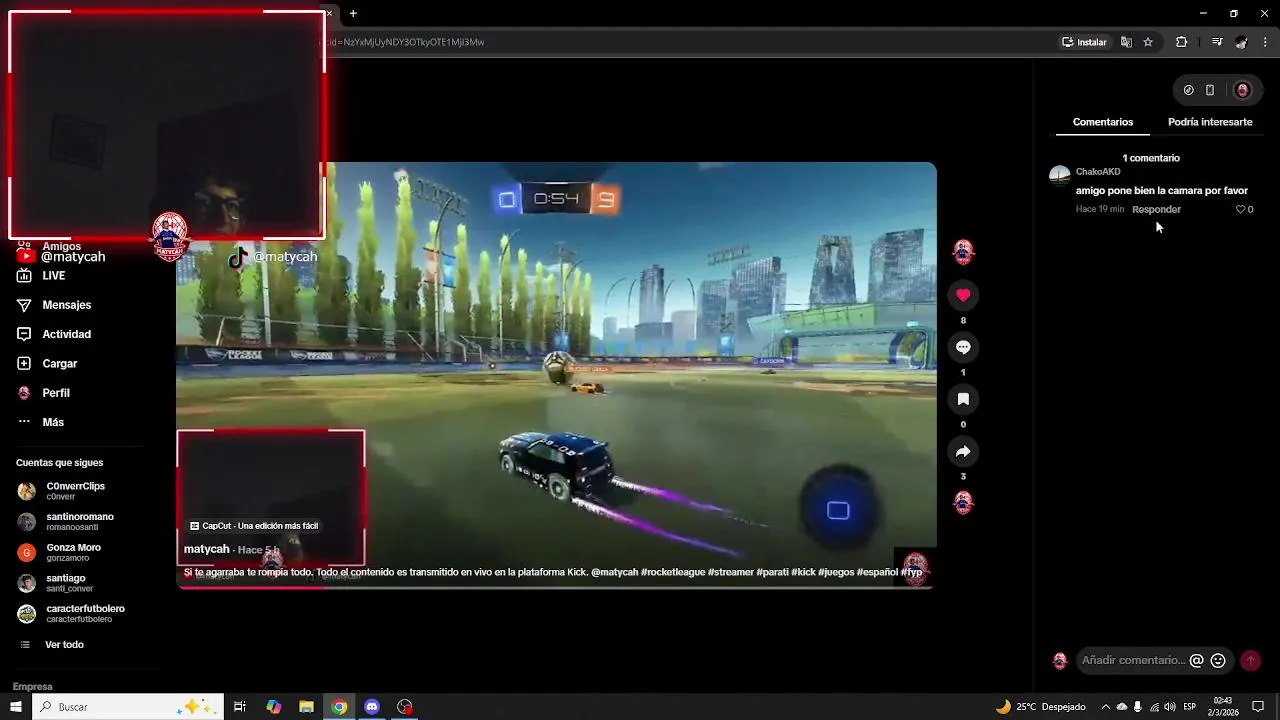Open the sound disc below share button
The width and height of the screenshot is (1280, 720).
[963, 503]
